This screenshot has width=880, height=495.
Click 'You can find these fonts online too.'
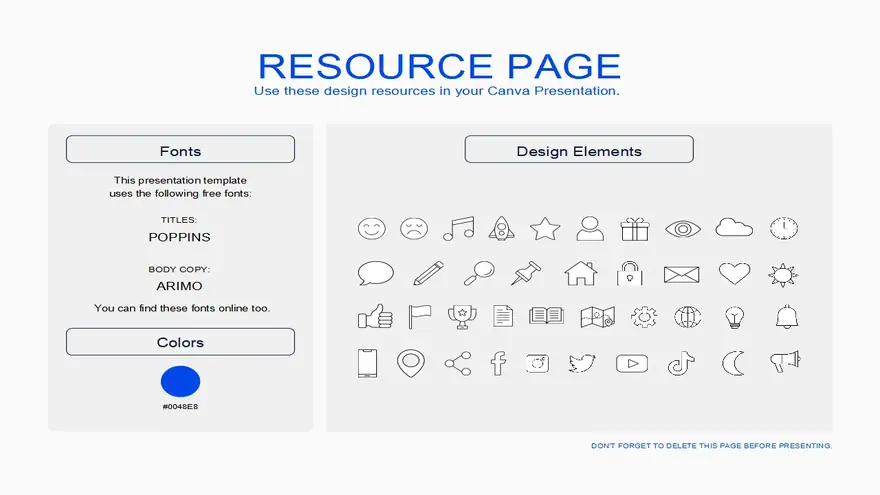(x=182, y=308)
